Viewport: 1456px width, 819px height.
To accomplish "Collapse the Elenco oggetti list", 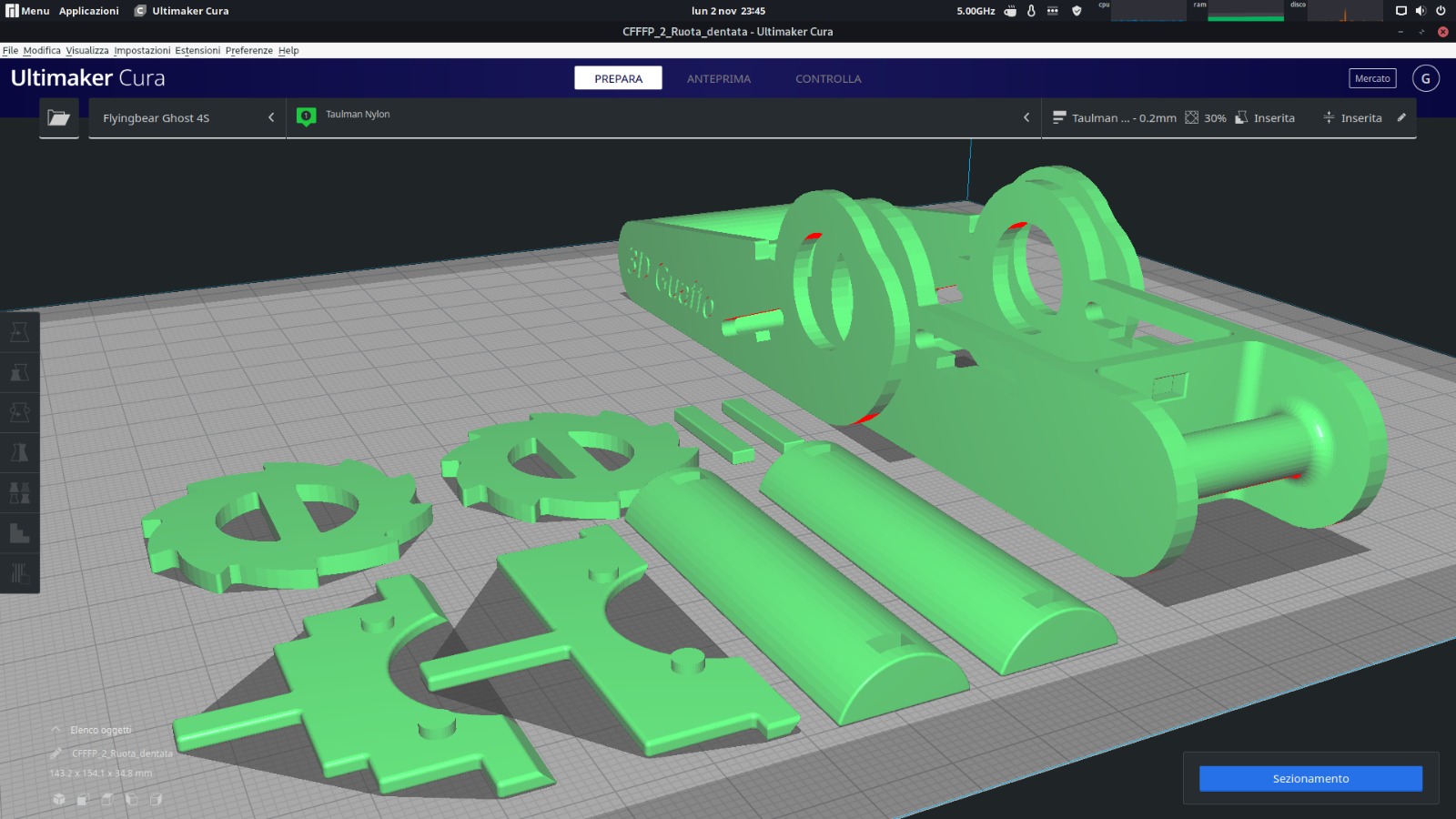I will (x=56, y=730).
